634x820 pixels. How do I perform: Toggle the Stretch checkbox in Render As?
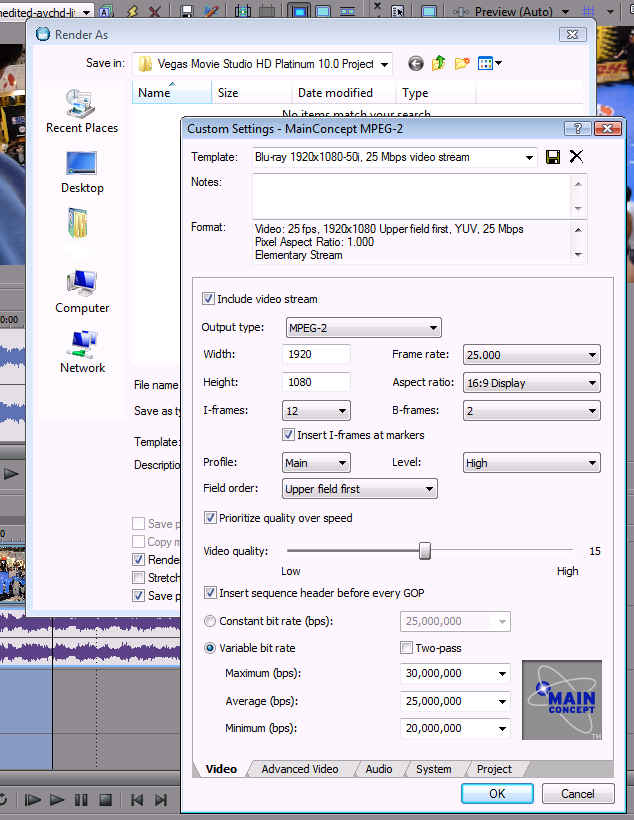[139, 577]
